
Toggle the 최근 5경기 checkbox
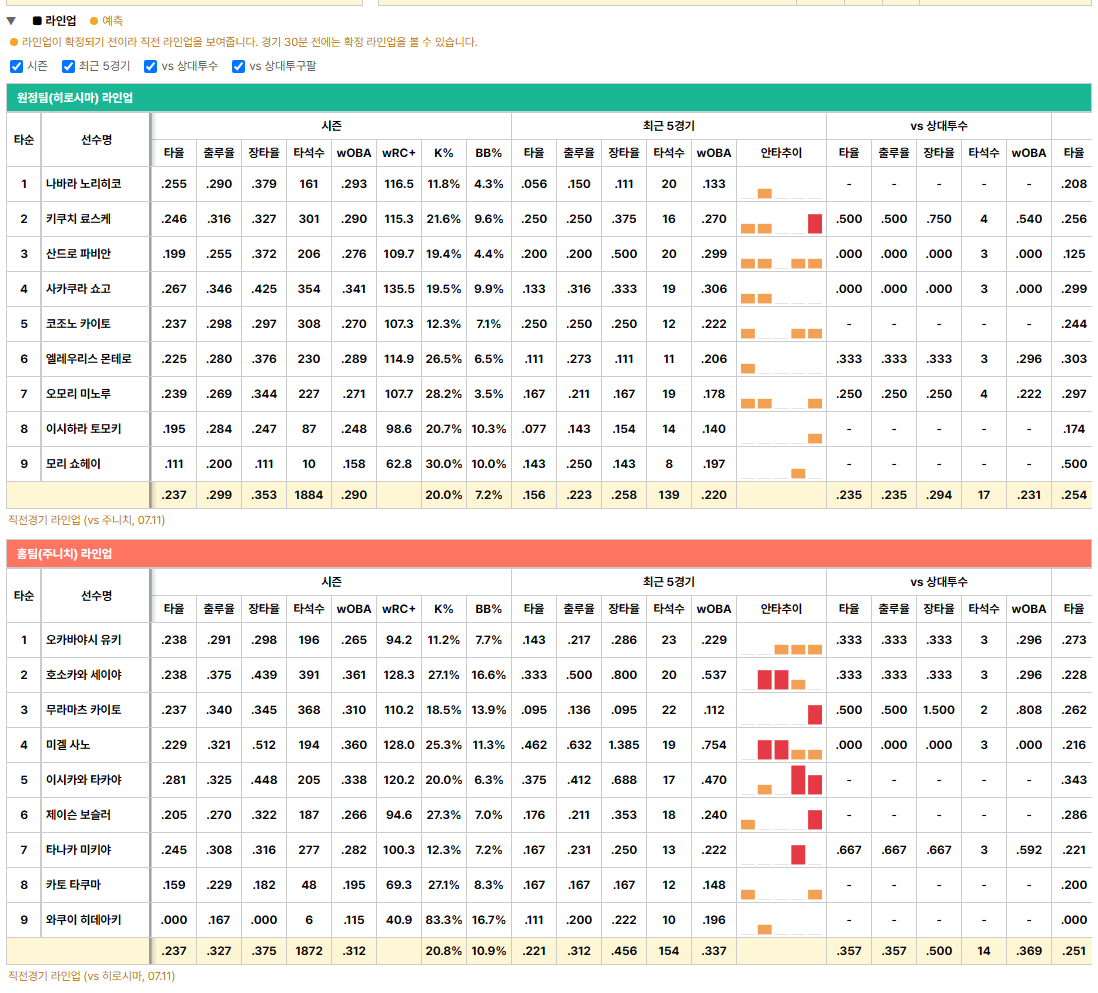tap(69, 67)
